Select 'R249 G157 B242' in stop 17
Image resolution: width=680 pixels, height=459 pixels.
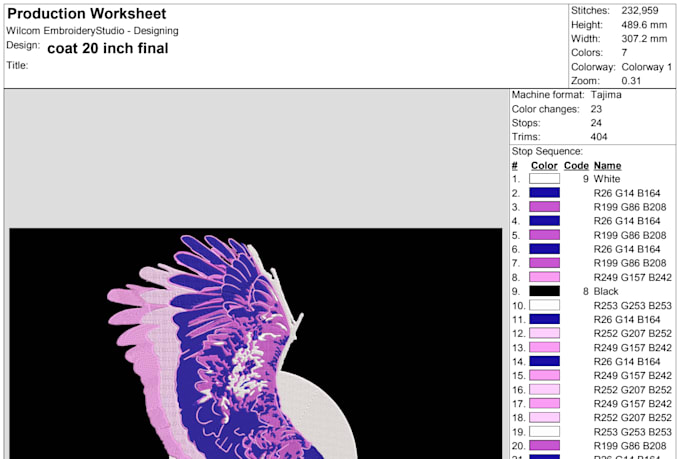click(x=632, y=403)
